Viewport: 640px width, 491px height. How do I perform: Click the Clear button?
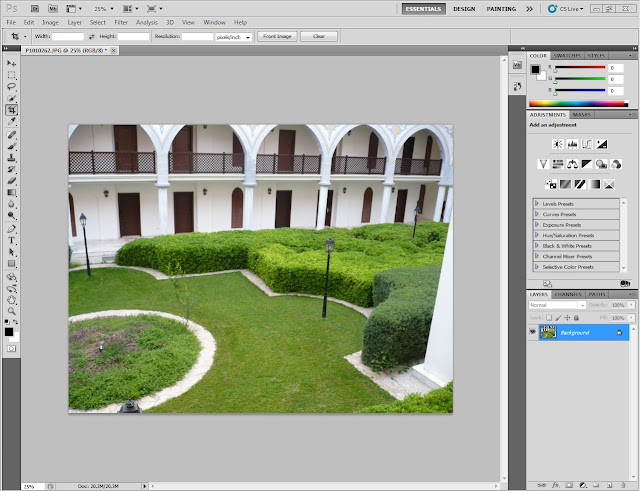click(x=319, y=36)
